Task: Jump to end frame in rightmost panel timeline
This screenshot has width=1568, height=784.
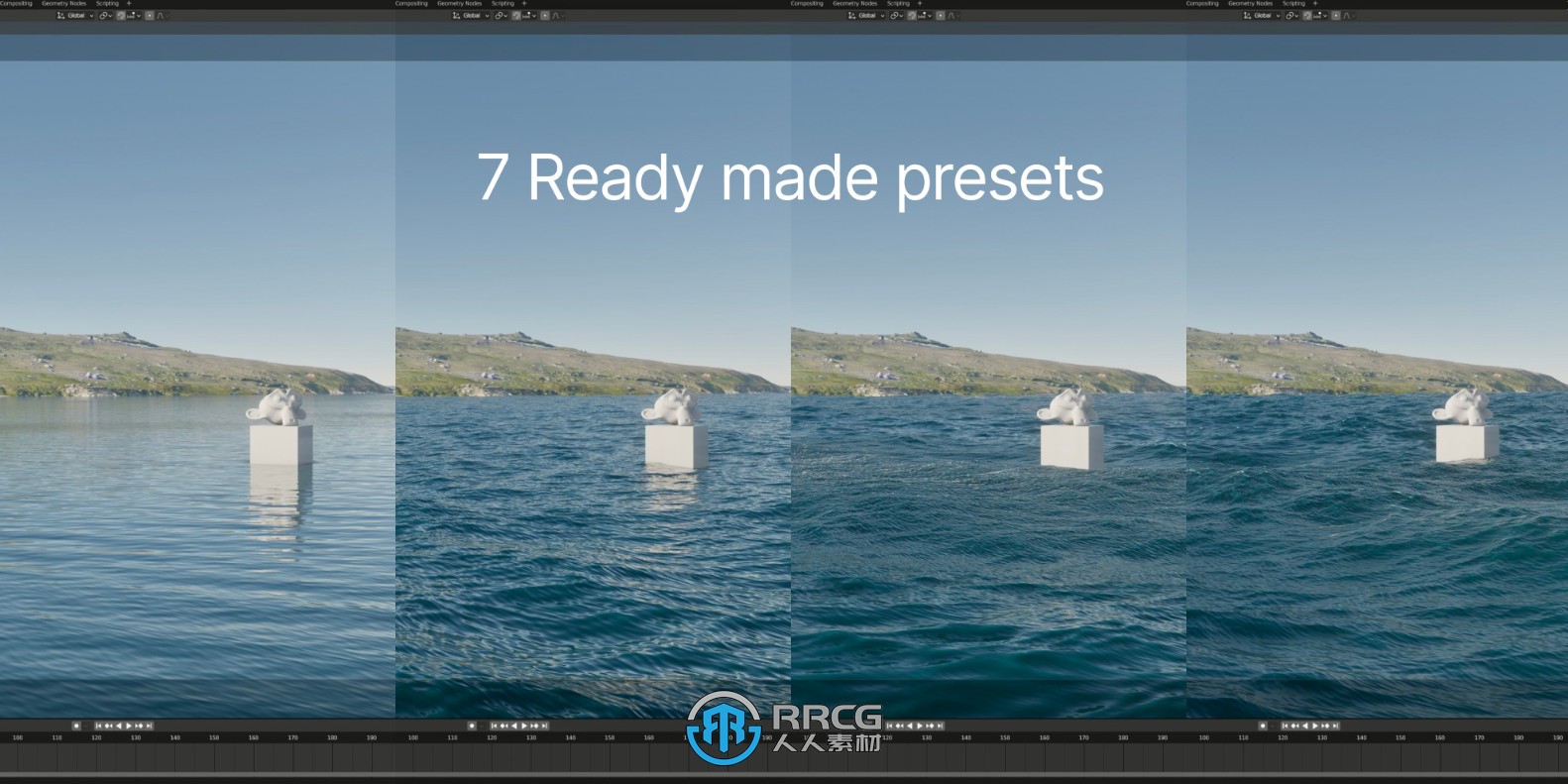Action: tap(1335, 726)
